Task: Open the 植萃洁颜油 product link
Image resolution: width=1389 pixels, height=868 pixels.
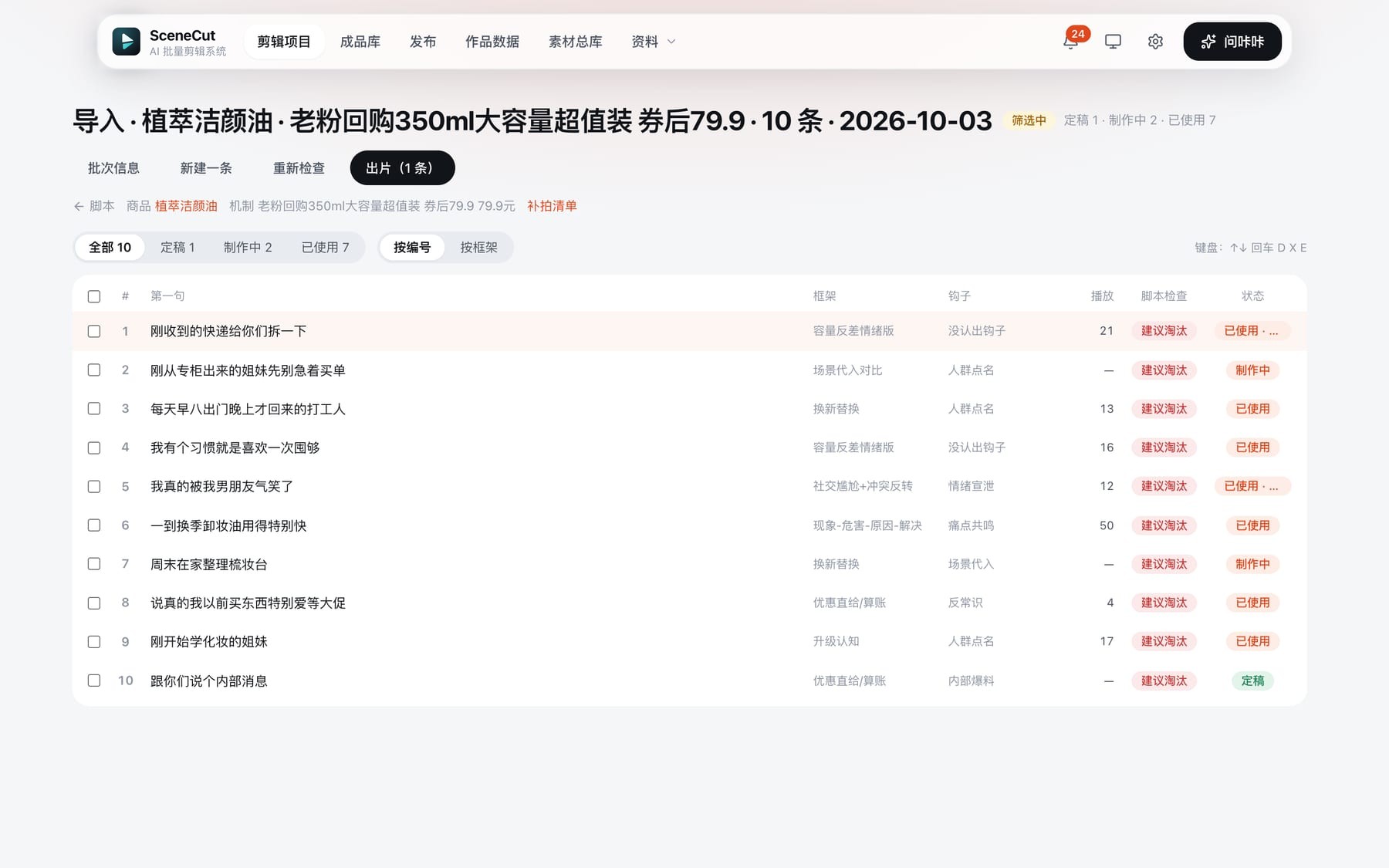Action: point(186,206)
